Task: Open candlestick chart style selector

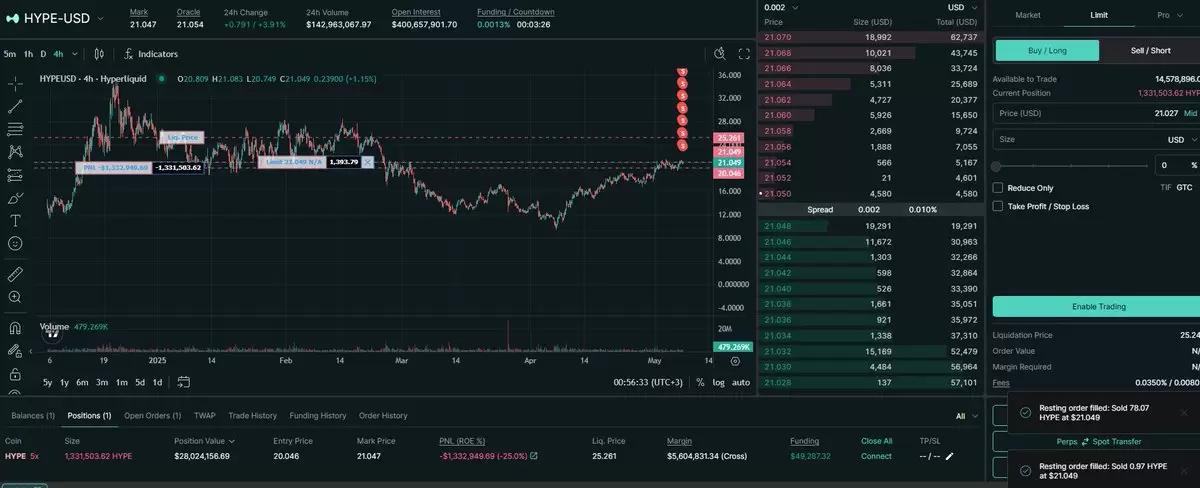Action: [99, 54]
